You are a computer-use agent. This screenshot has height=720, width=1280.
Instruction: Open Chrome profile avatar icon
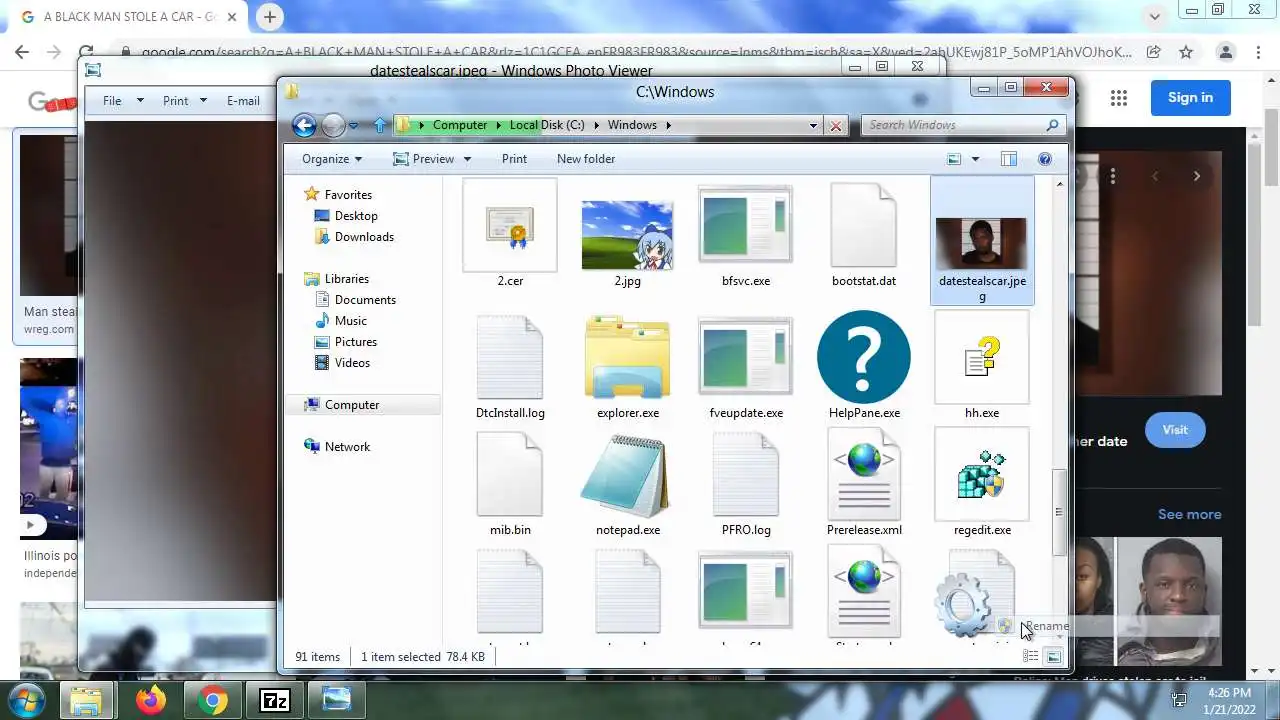click(x=1225, y=52)
